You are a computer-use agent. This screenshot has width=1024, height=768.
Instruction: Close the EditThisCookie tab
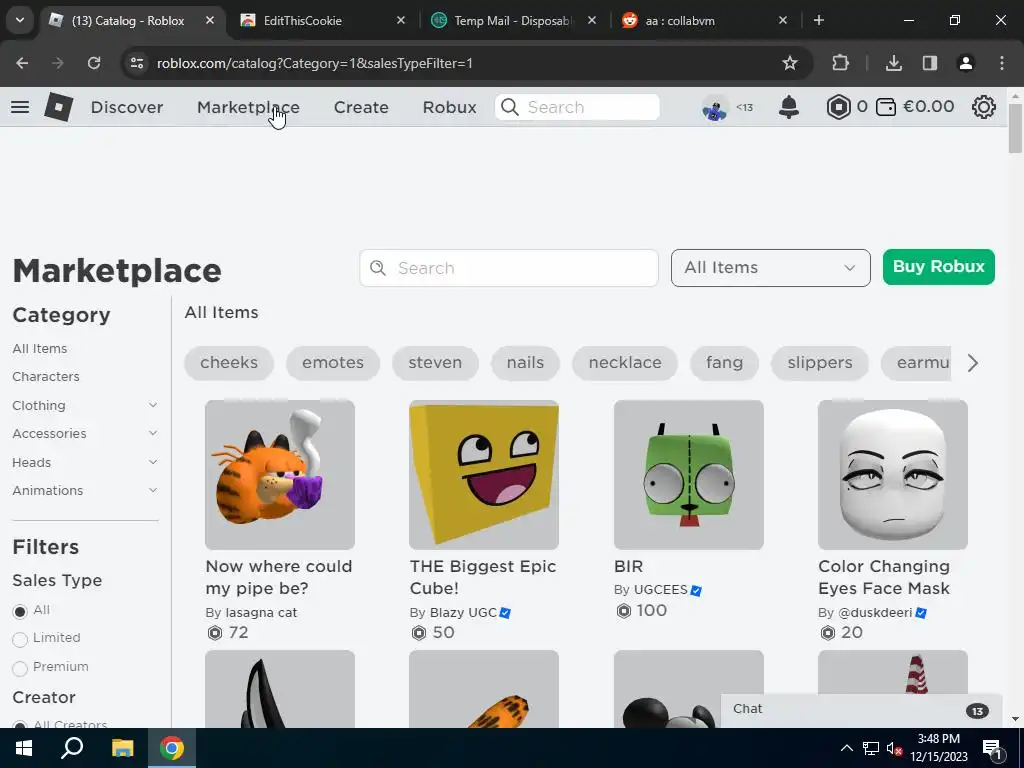click(x=401, y=20)
